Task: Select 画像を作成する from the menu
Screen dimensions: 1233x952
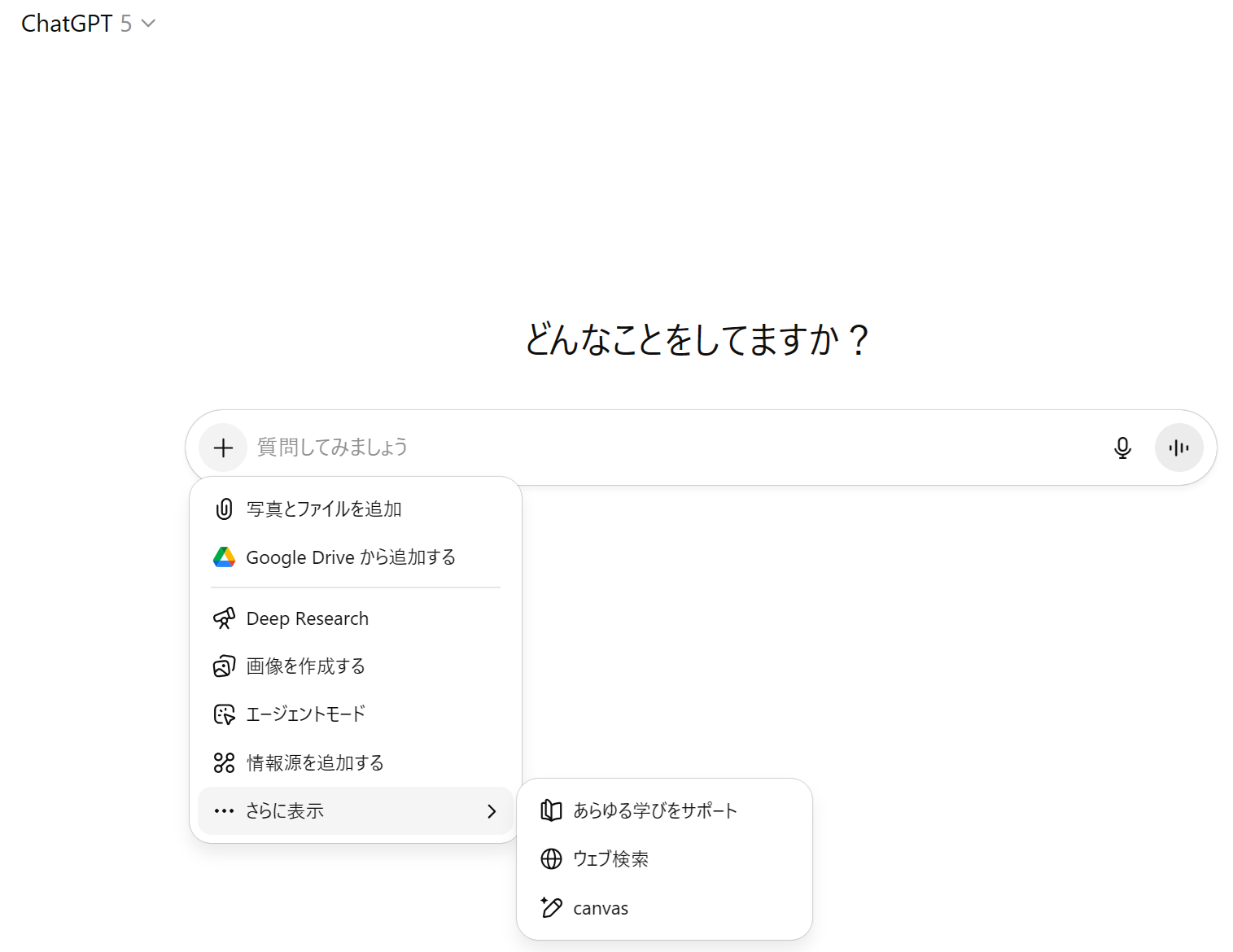Action: [306, 666]
